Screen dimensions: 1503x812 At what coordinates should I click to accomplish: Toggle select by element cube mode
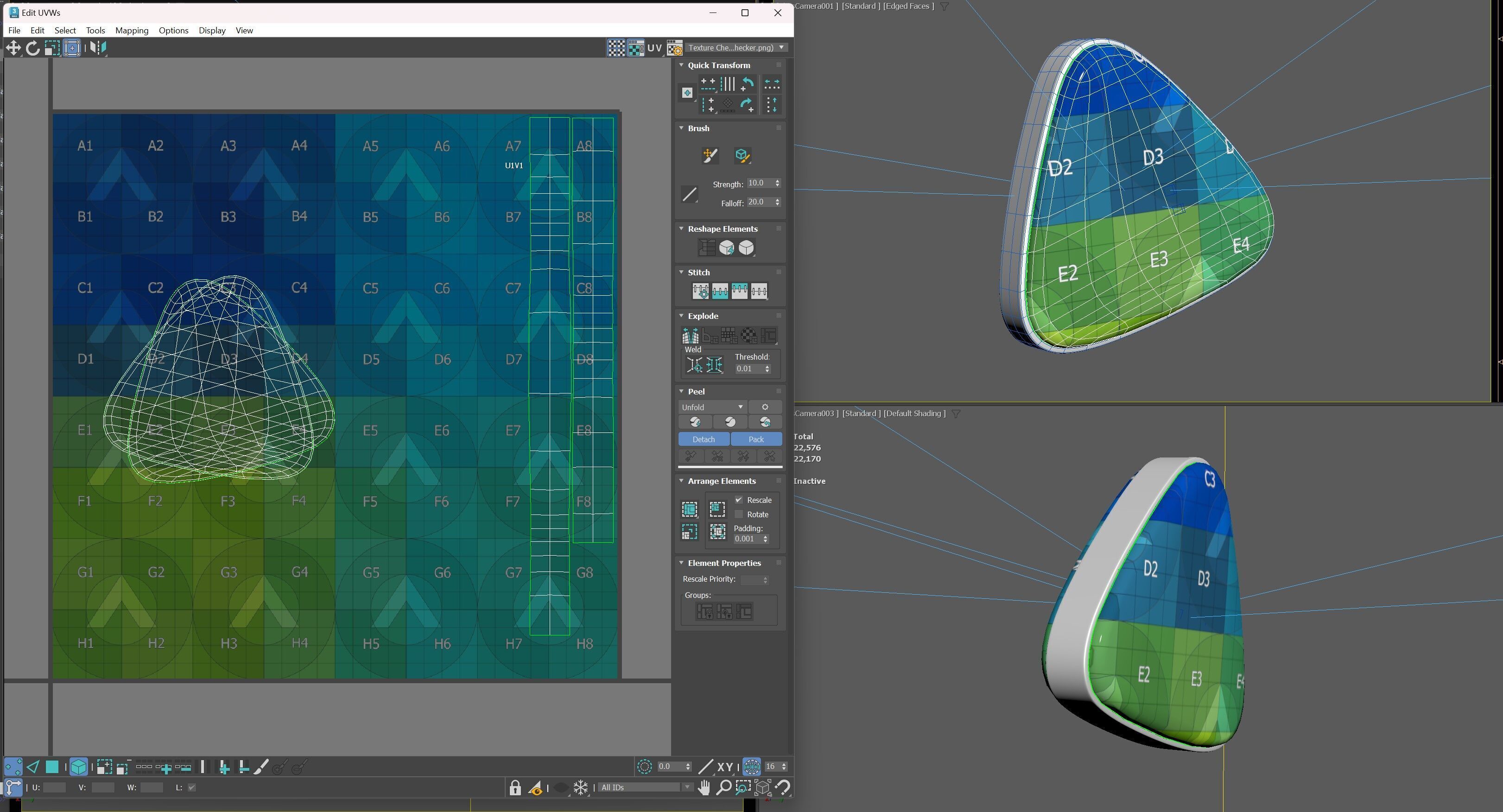(x=79, y=767)
